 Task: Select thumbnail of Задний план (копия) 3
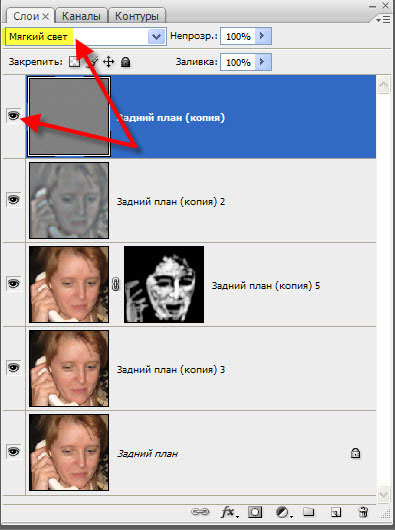(69, 368)
